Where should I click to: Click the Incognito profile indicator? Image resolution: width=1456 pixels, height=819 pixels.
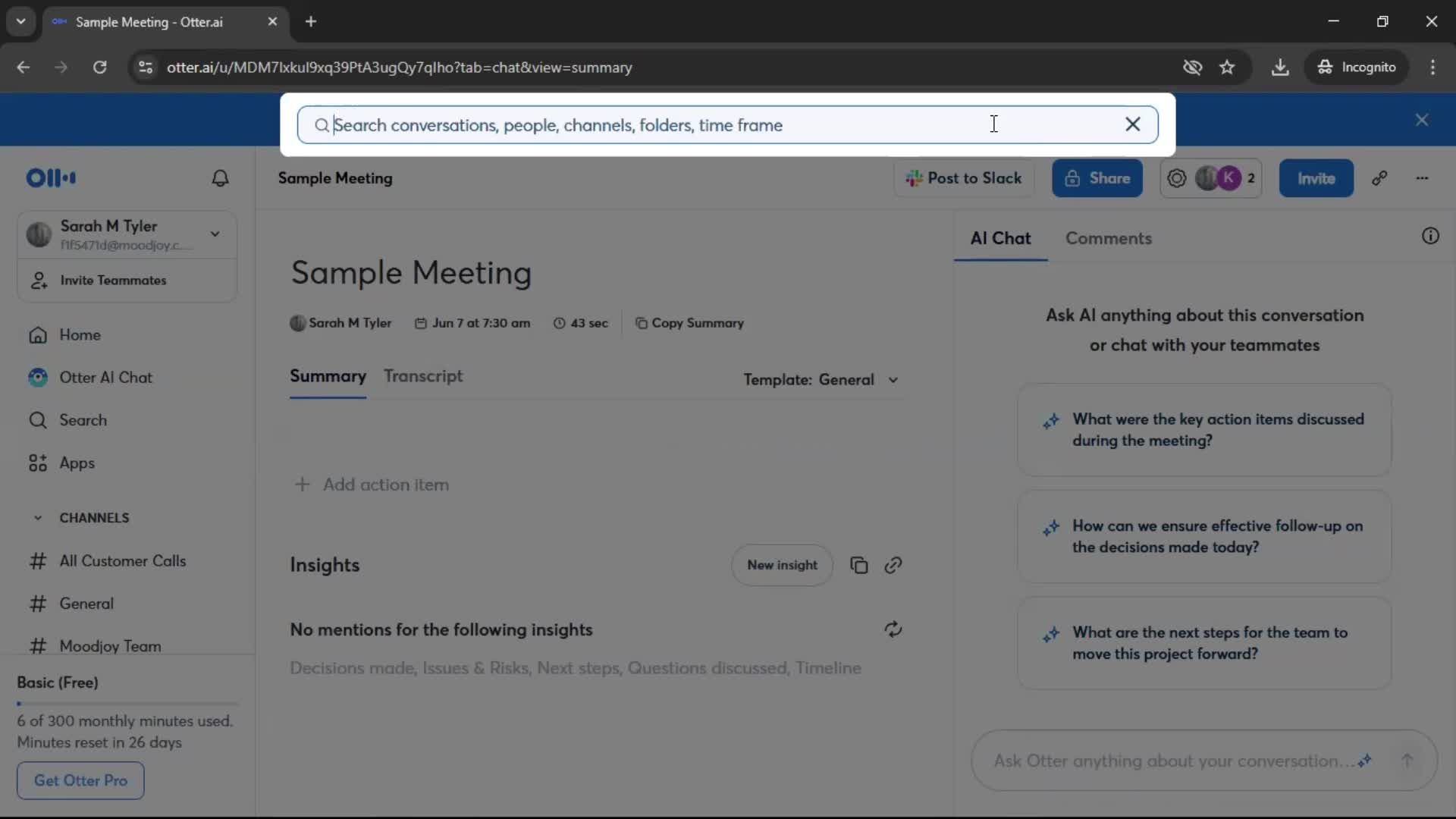1356,67
